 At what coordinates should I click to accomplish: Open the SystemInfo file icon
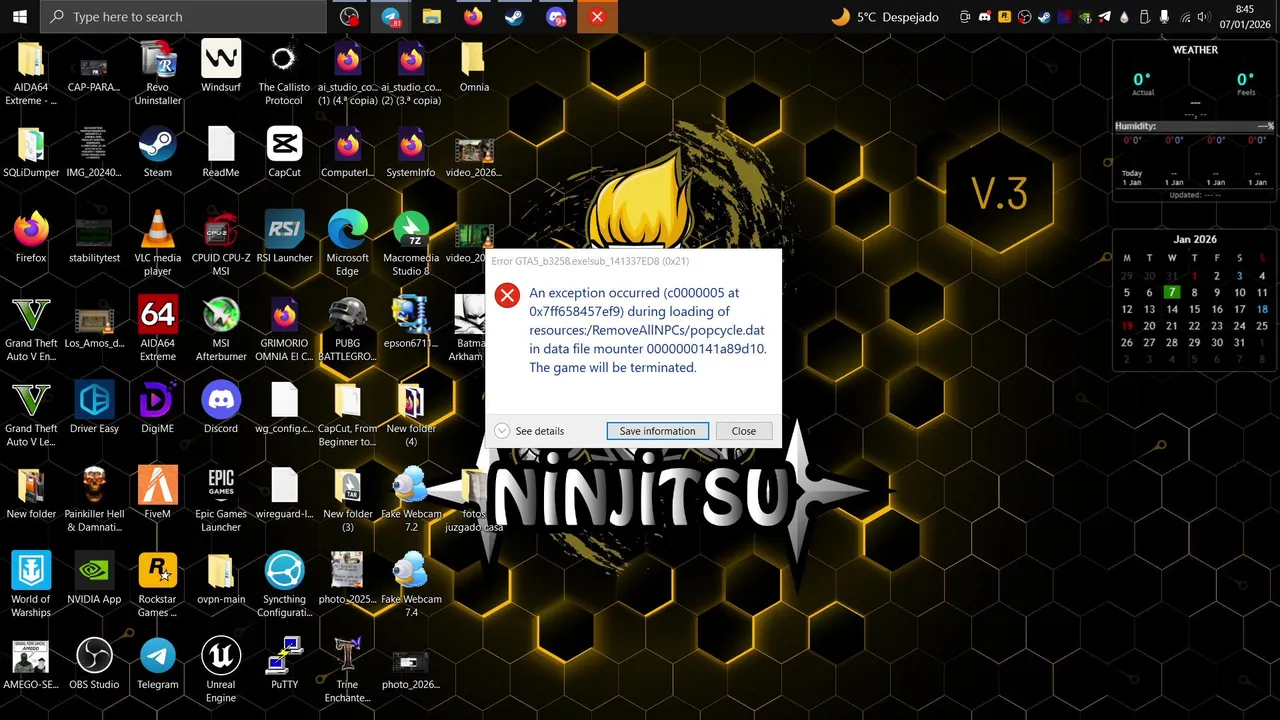411,152
